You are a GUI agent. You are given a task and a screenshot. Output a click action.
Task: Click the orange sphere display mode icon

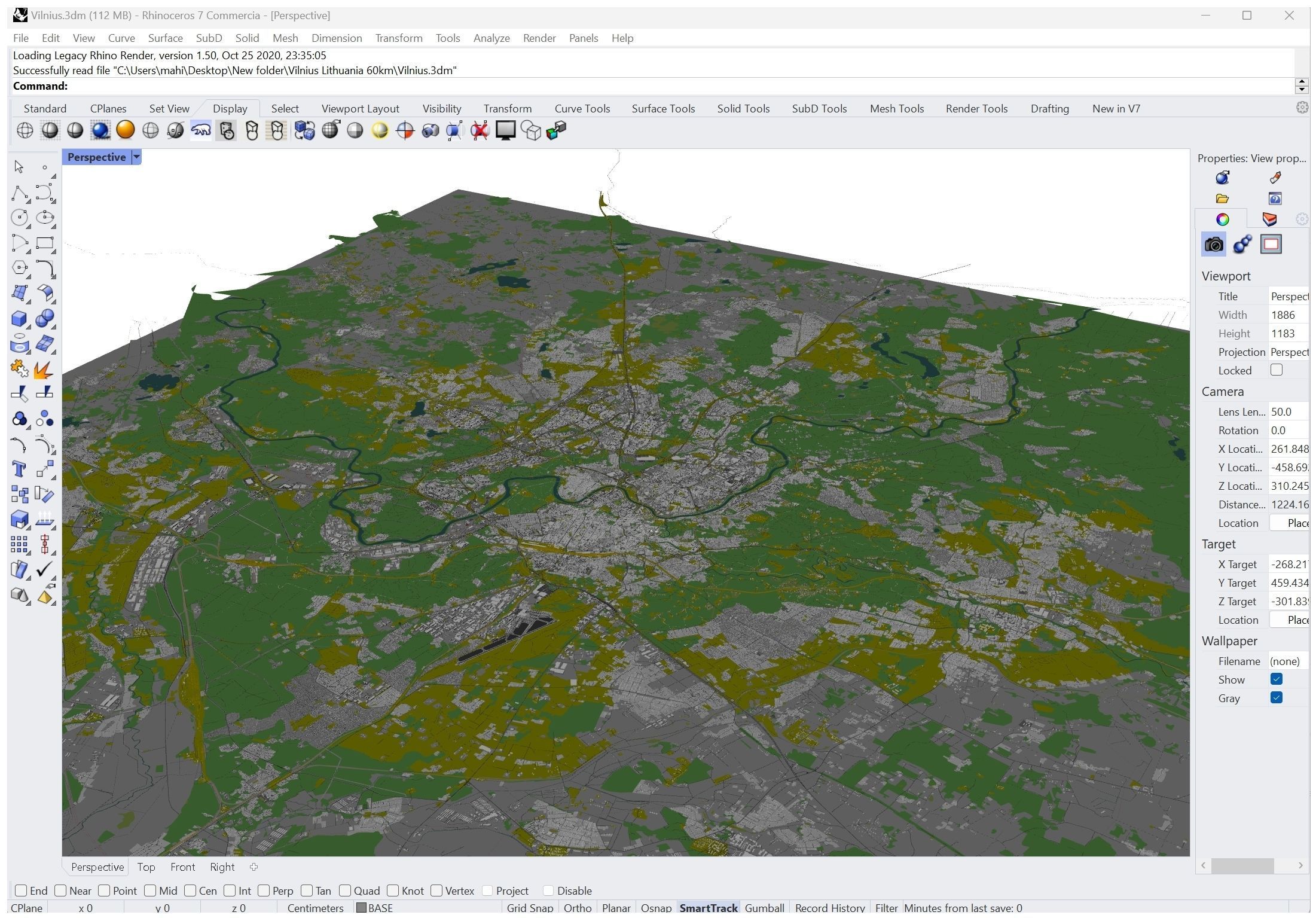[x=126, y=130]
